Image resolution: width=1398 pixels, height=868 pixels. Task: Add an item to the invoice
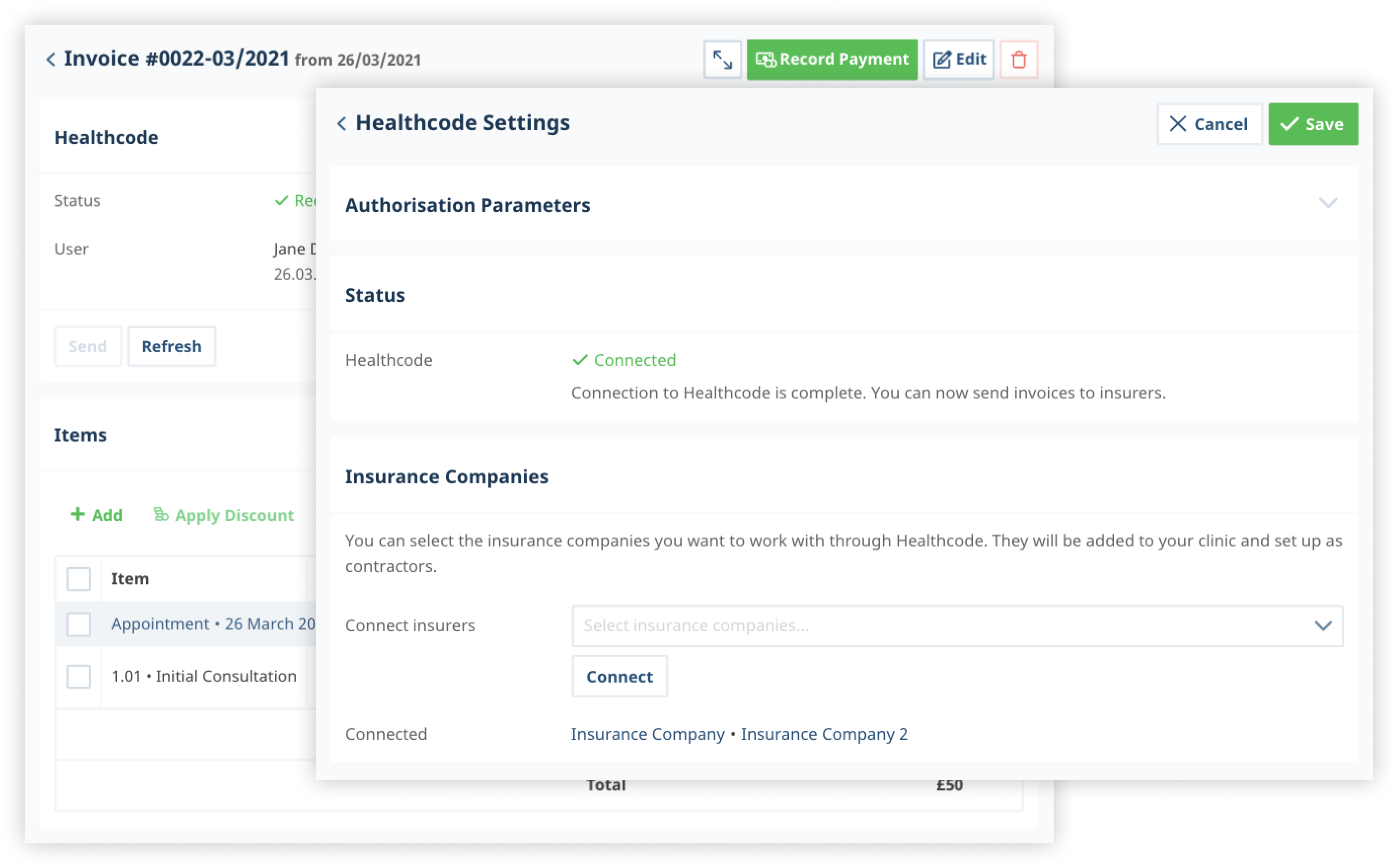point(97,515)
